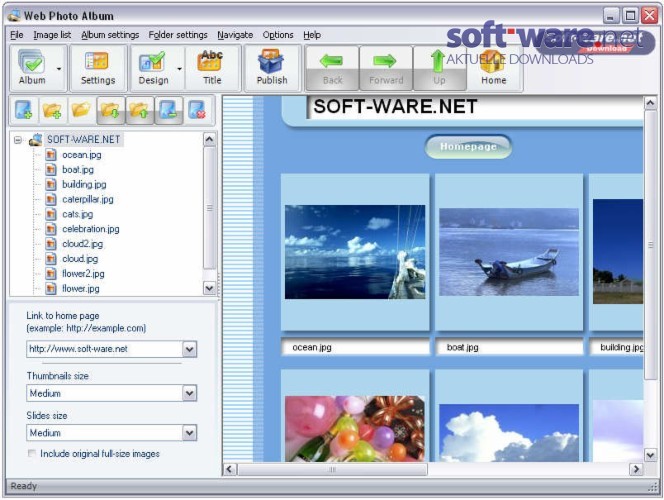This screenshot has width=664, height=500.
Task: Open the home page link dropdown arrow
Action: [x=190, y=349]
